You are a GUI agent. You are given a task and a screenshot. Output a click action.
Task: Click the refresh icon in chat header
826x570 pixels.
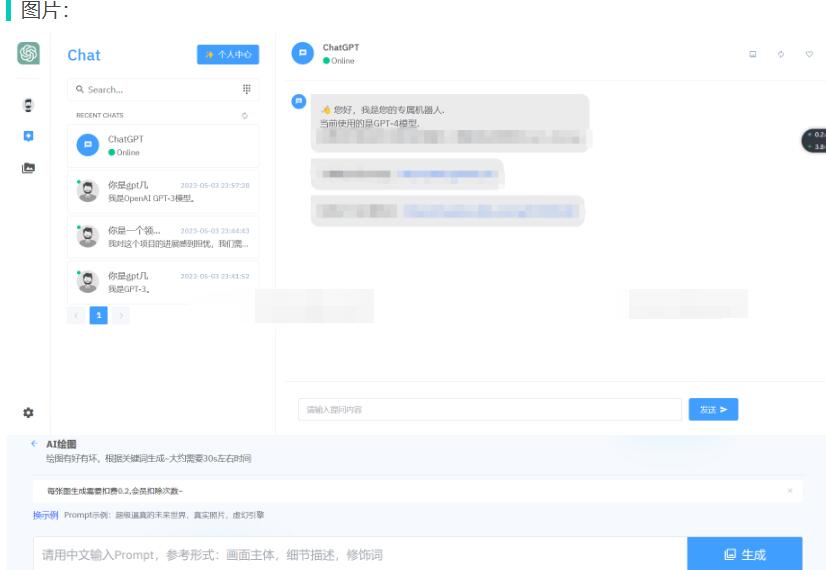[x=781, y=54]
